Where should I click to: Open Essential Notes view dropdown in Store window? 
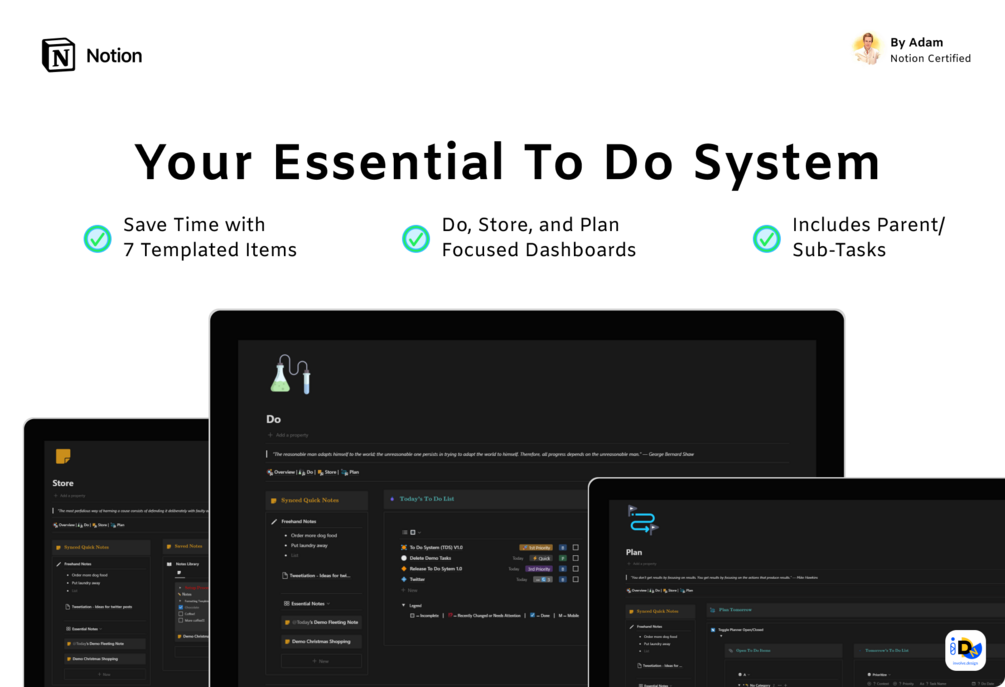pos(101,629)
